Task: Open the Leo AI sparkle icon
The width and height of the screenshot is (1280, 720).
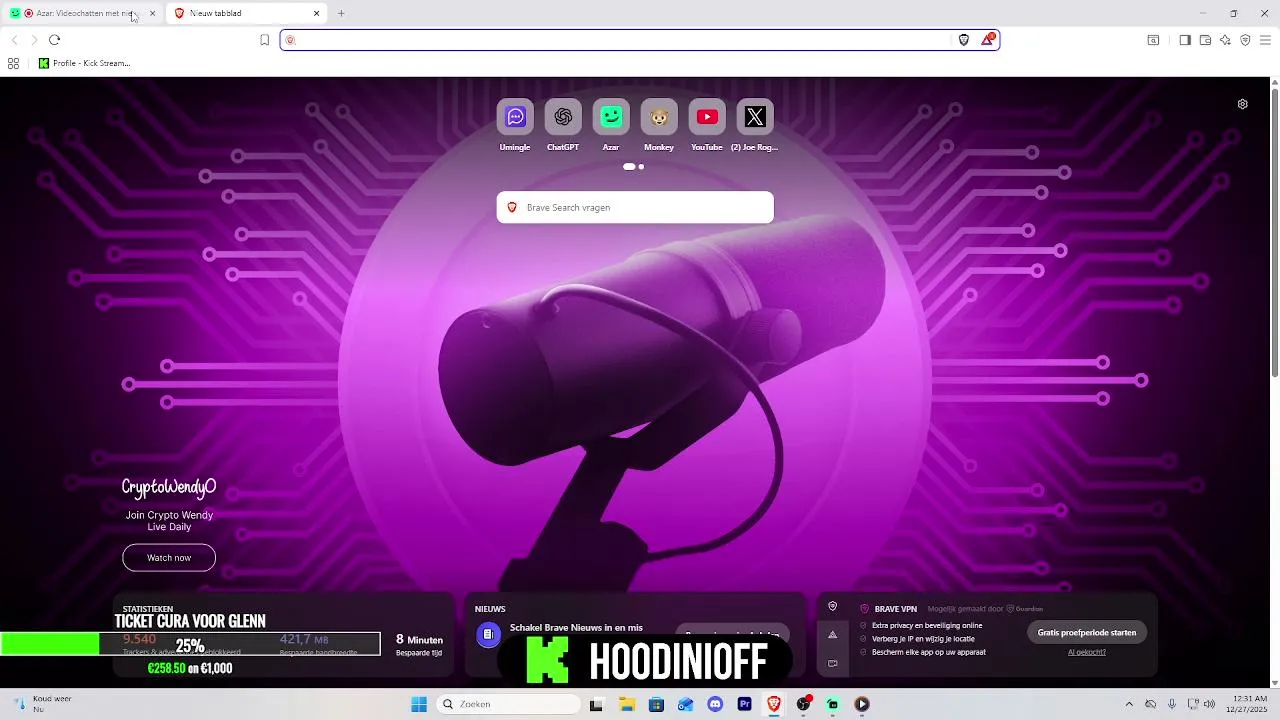Action: coord(1225,40)
